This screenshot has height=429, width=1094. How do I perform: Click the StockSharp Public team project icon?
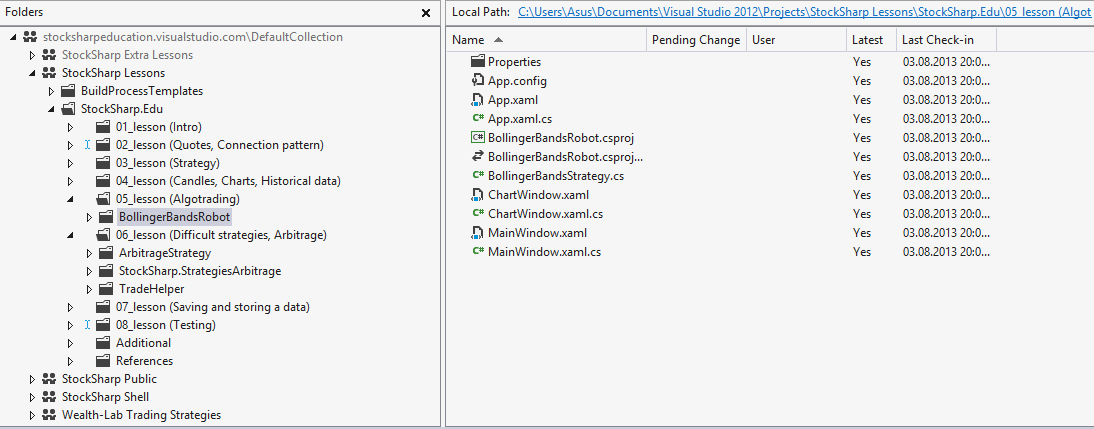tap(49, 379)
